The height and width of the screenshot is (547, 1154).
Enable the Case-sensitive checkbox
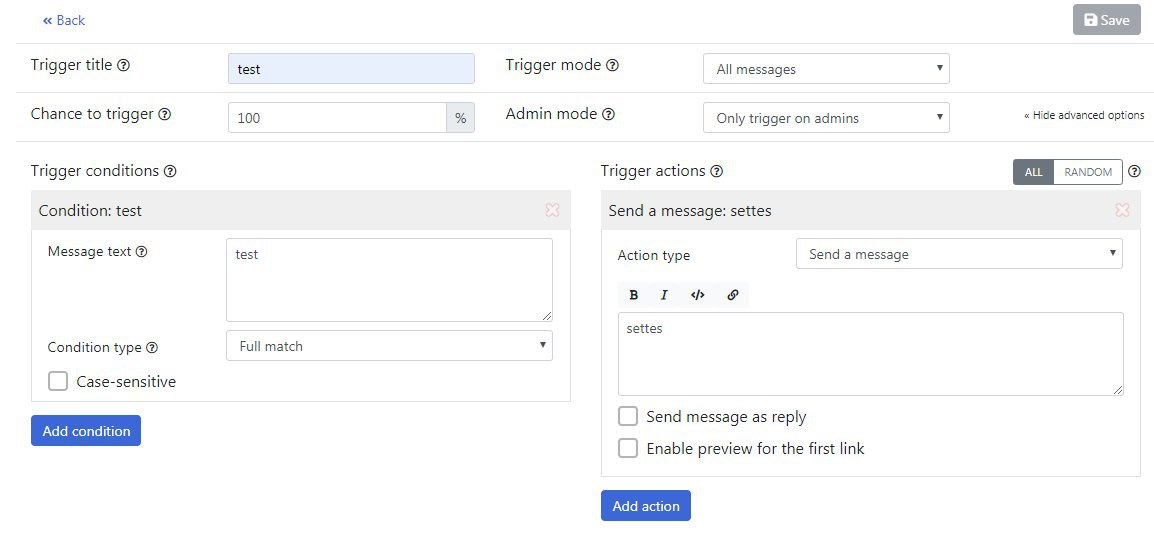point(58,381)
